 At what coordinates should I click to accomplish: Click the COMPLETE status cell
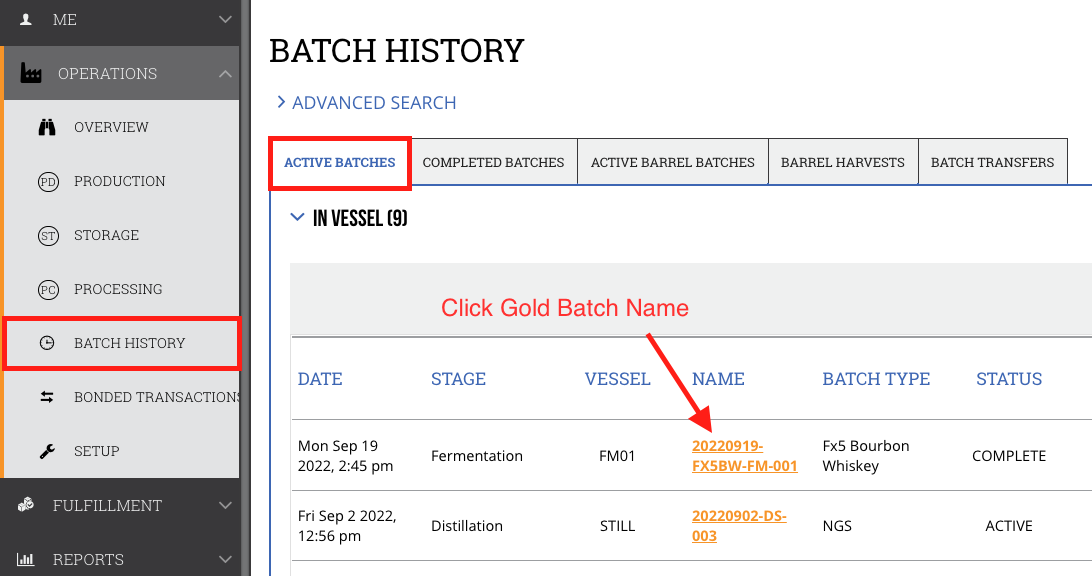click(1009, 456)
